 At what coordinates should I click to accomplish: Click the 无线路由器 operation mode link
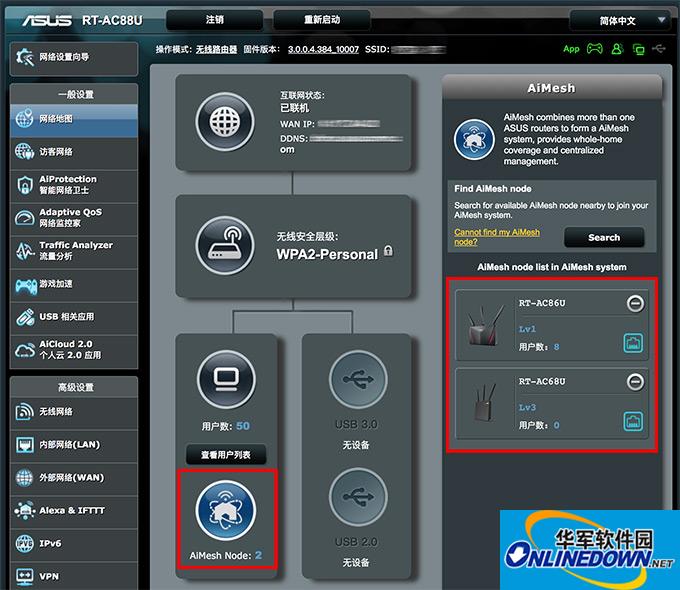click(216, 49)
